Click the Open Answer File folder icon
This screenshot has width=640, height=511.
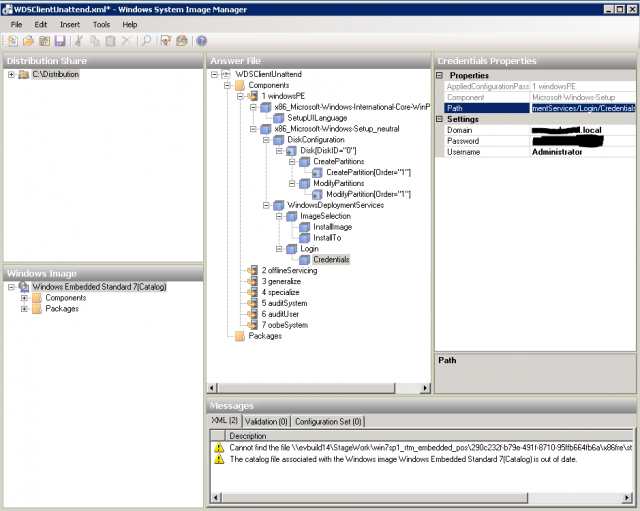click(x=28, y=41)
